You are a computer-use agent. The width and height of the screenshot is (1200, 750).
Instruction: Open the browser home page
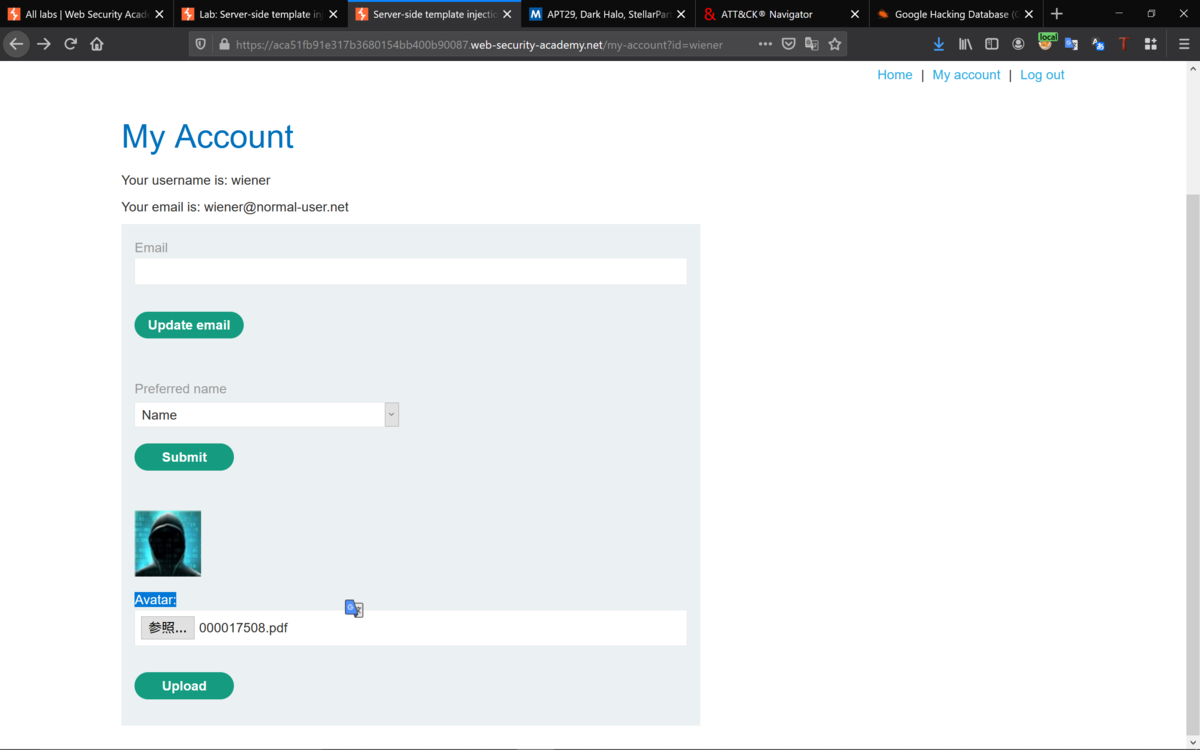point(97,44)
